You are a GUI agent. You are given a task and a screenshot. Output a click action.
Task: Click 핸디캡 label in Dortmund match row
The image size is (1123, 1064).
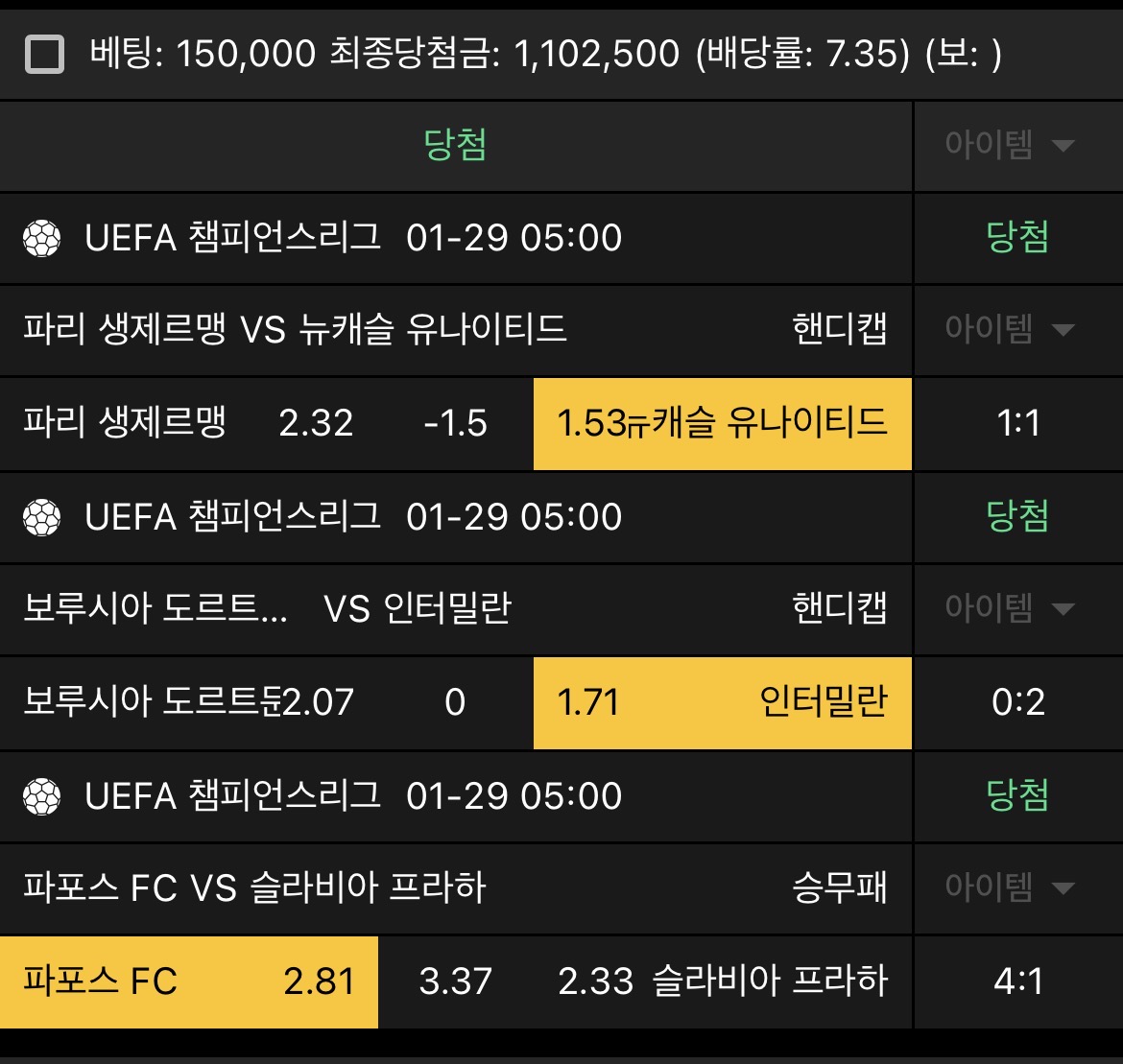[839, 609]
